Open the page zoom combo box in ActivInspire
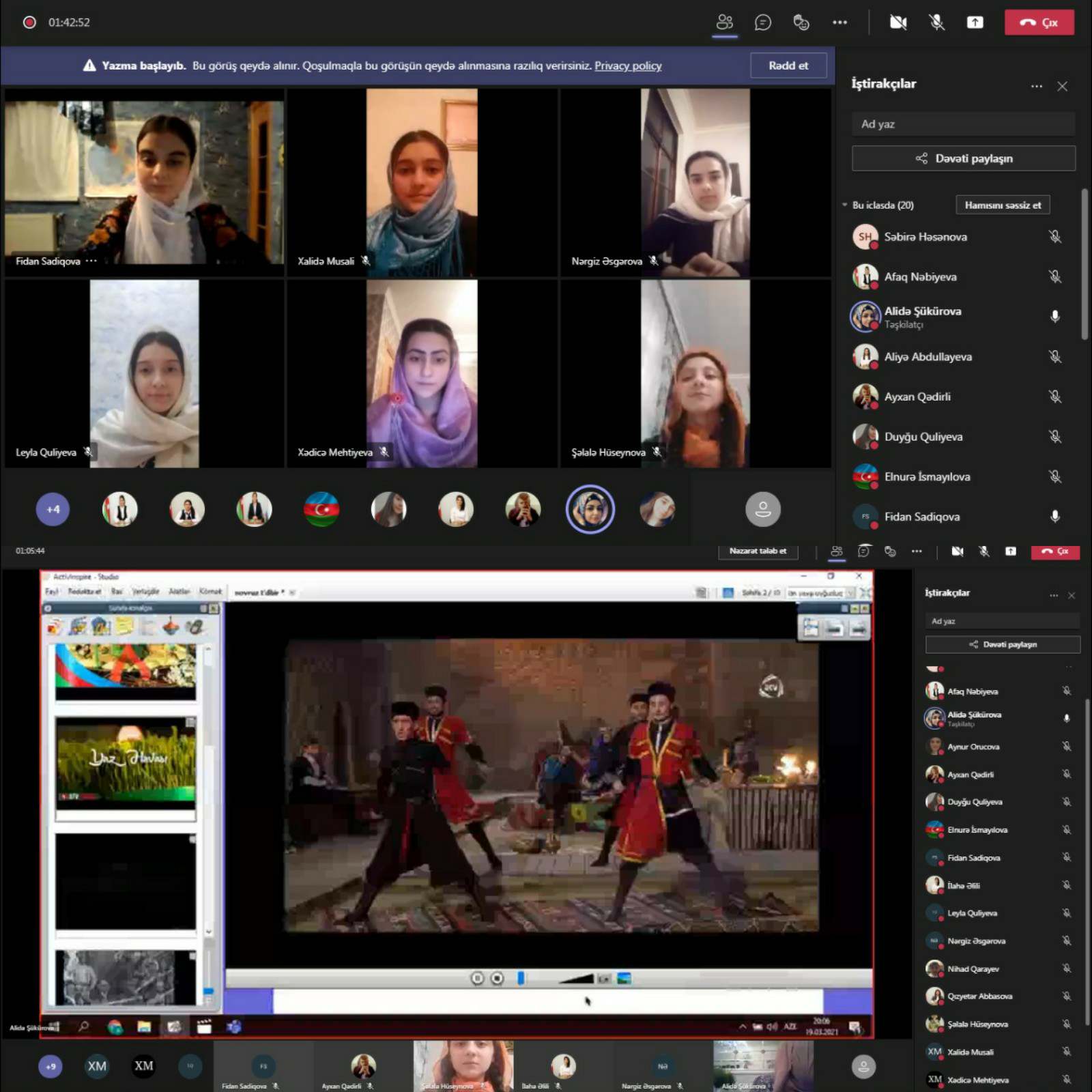 820,592
